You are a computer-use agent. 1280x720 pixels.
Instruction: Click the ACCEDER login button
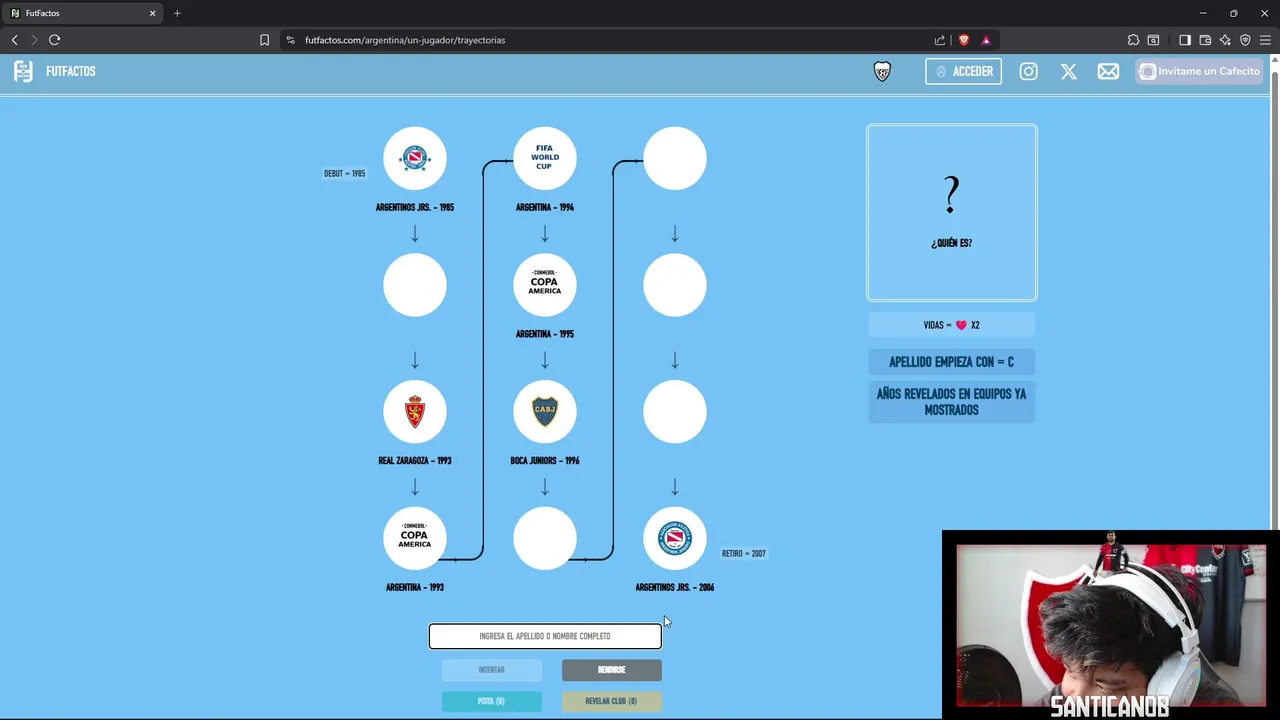(x=964, y=71)
